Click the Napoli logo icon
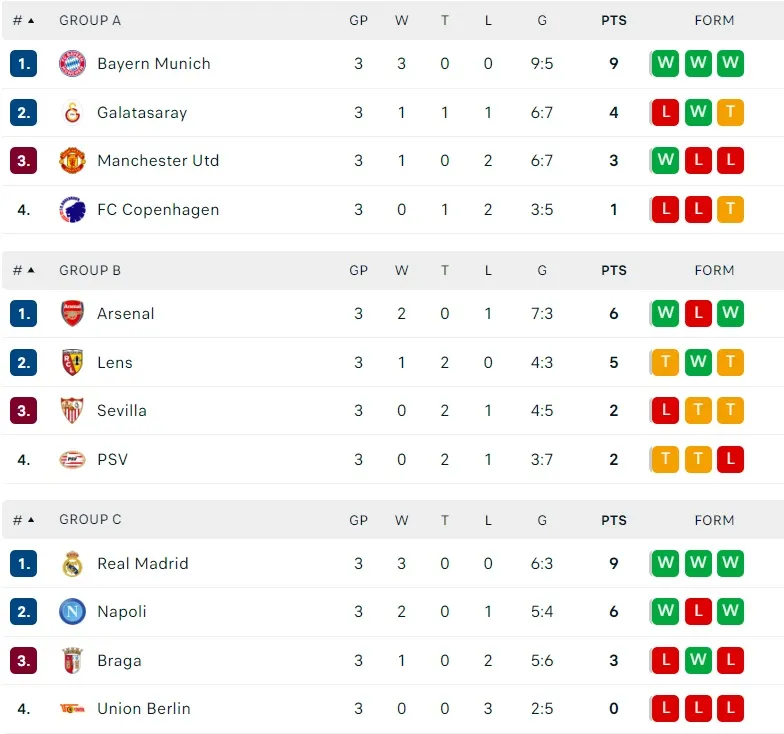This screenshot has width=784, height=734. [72, 612]
